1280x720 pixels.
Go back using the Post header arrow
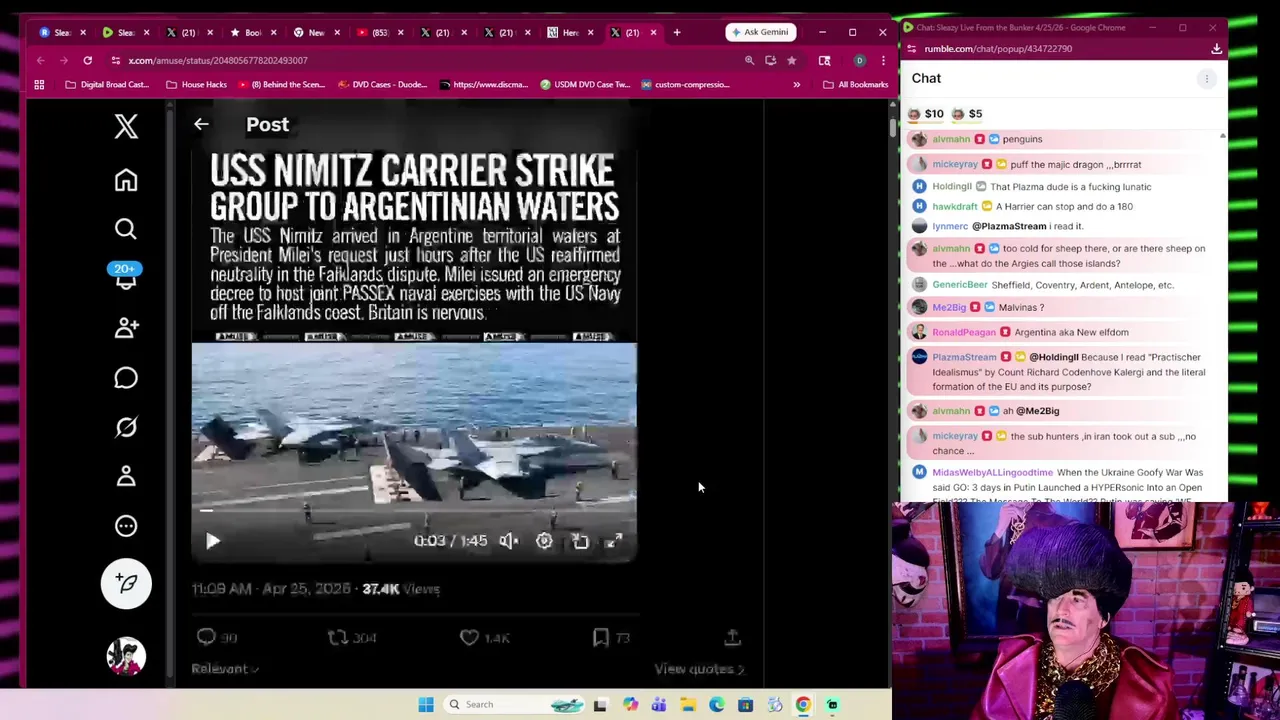click(x=201, y=124)
